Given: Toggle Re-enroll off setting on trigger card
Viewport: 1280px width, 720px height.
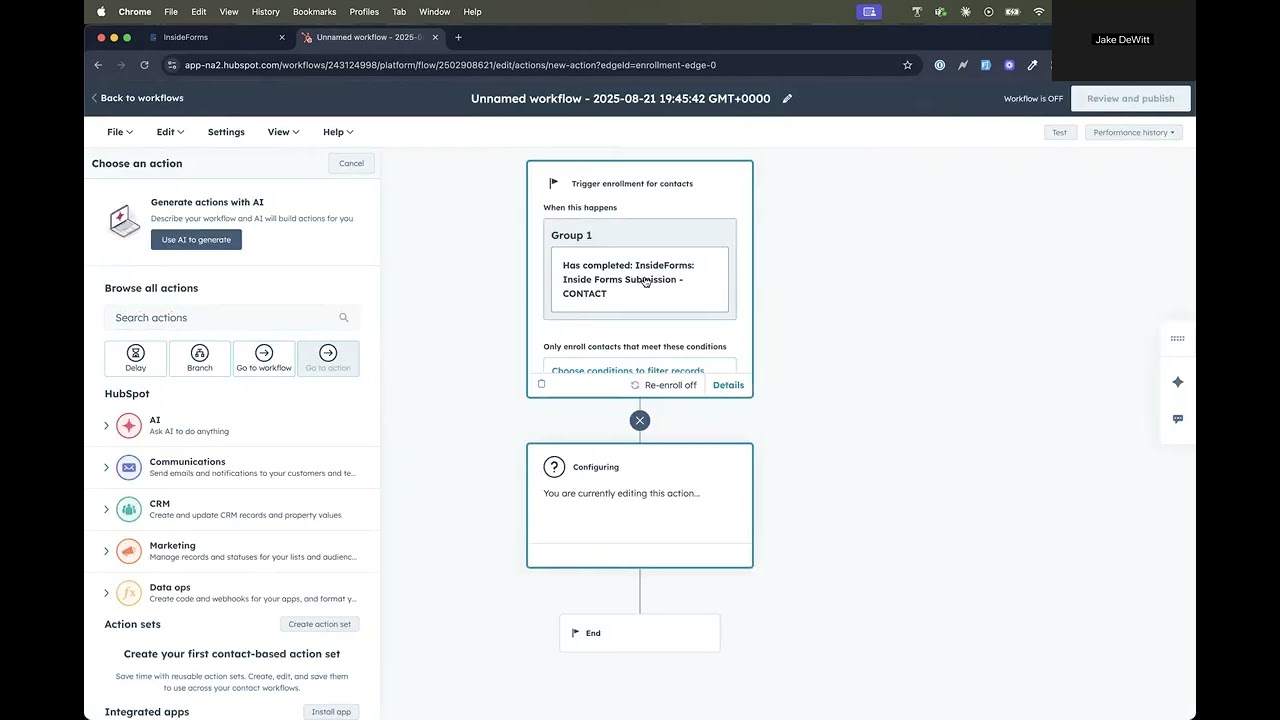Looking at the screenshot, I should point(663,385).
